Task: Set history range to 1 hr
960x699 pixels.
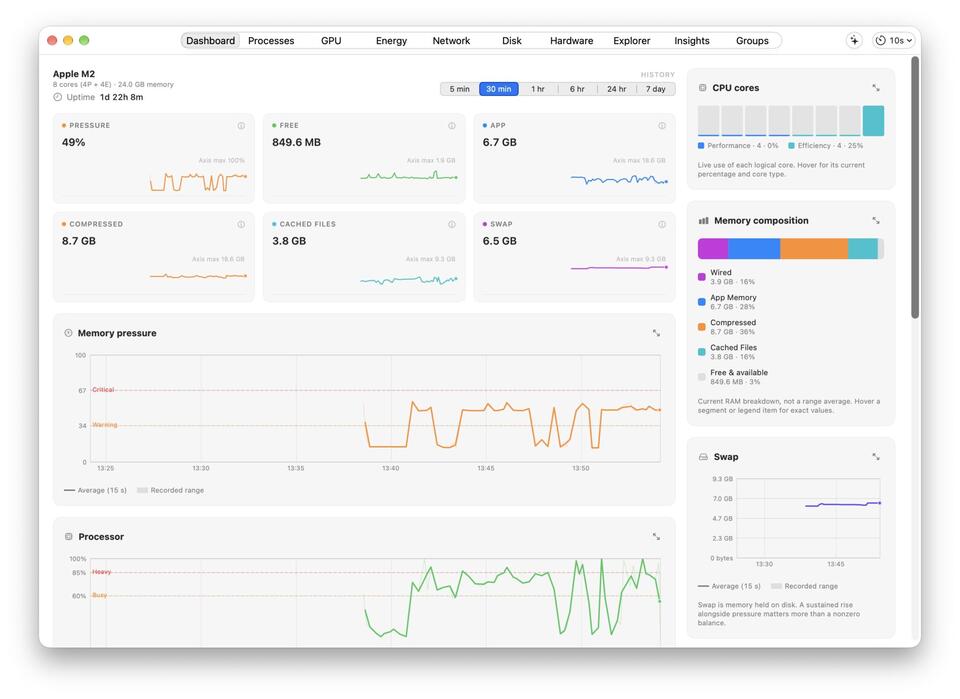Action: (x=538, y=89)
